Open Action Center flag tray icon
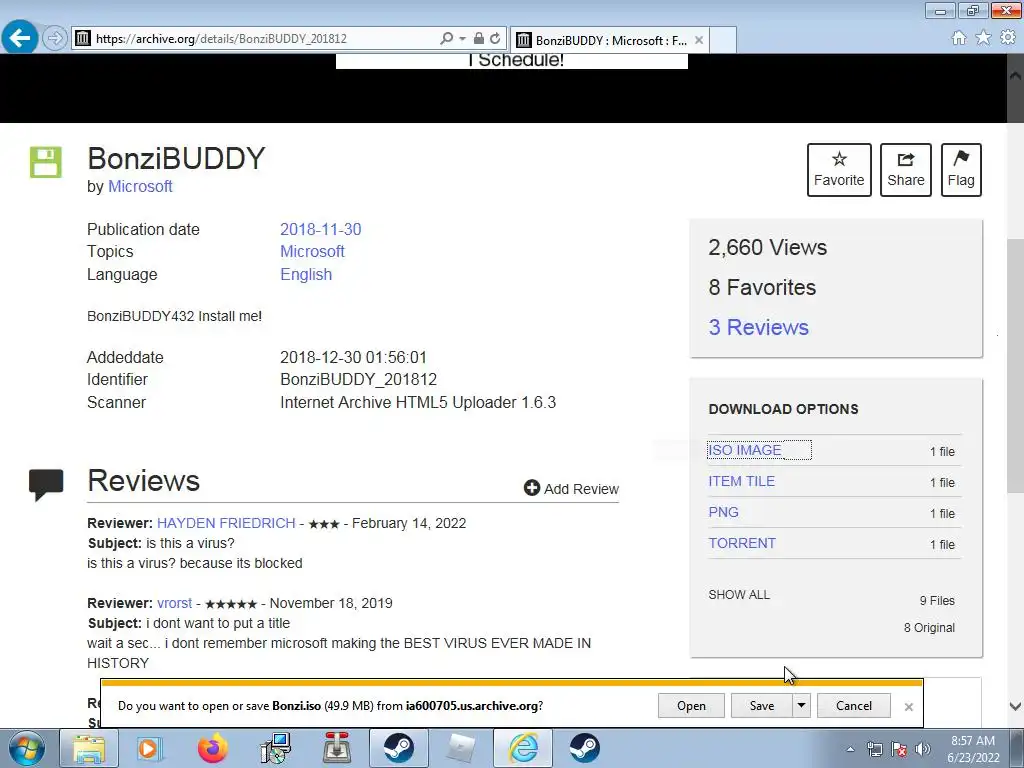 coord(899,749)
